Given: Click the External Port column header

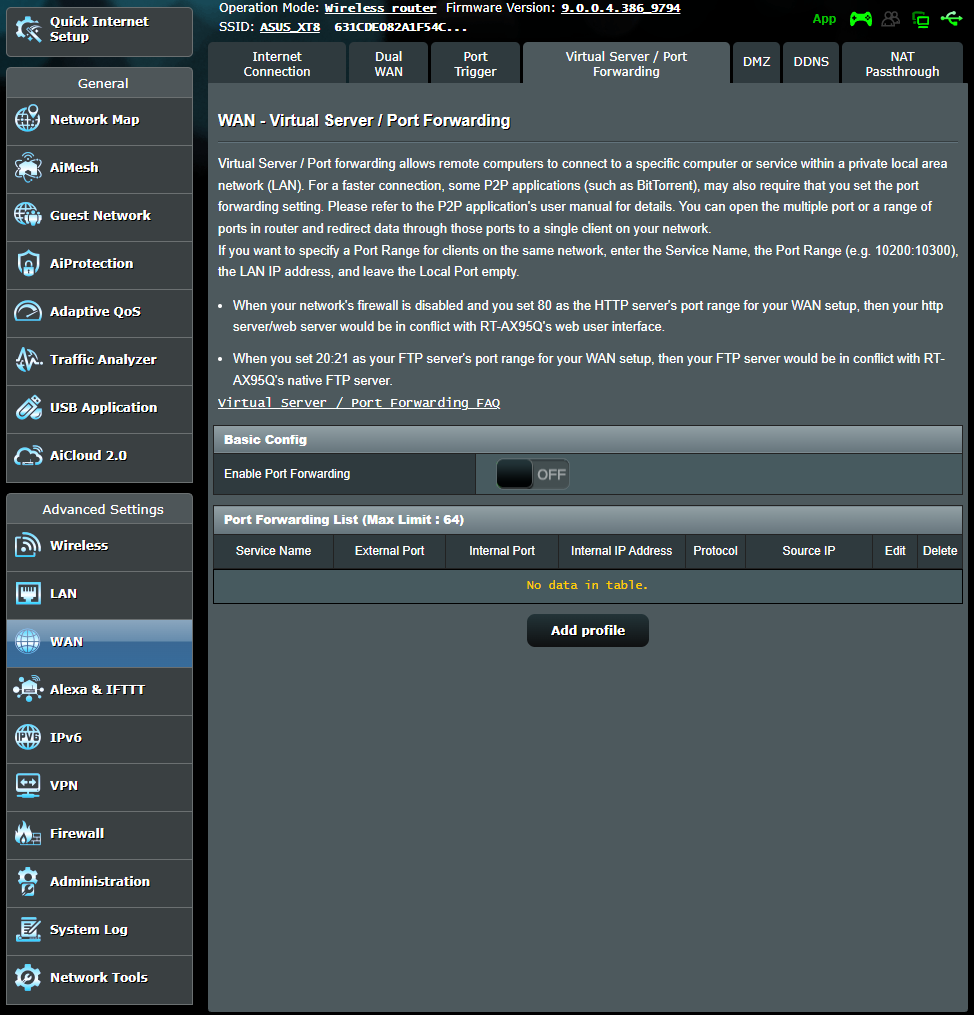Looking at the screenshot, I should click(390, 551).
